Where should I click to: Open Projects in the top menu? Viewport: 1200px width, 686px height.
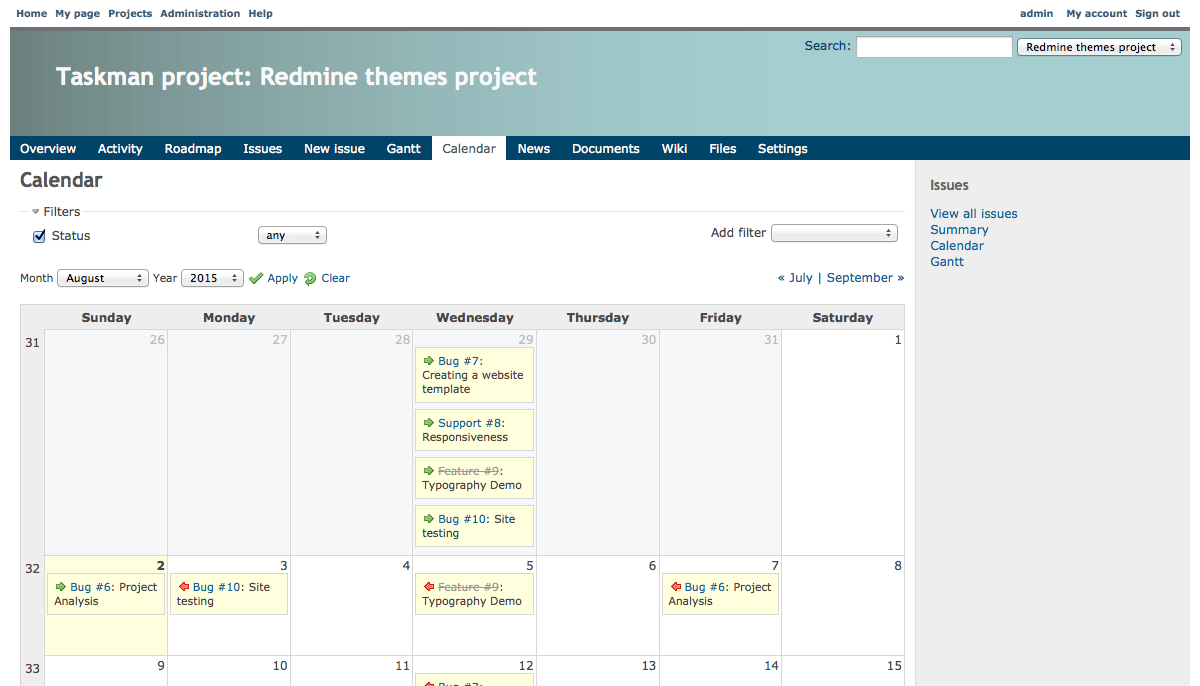(130, 13)
